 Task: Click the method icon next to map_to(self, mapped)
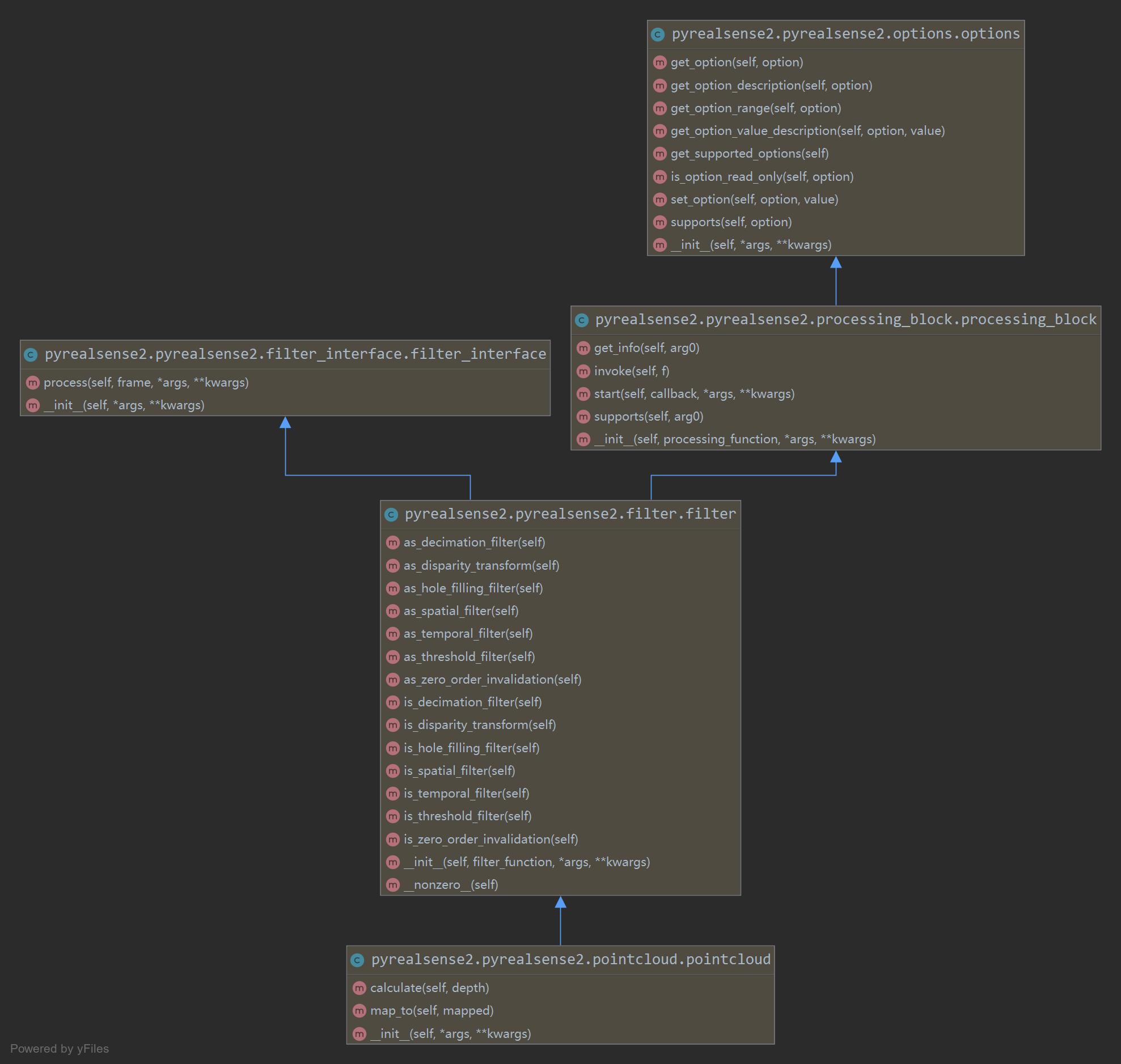point(359,1011)
